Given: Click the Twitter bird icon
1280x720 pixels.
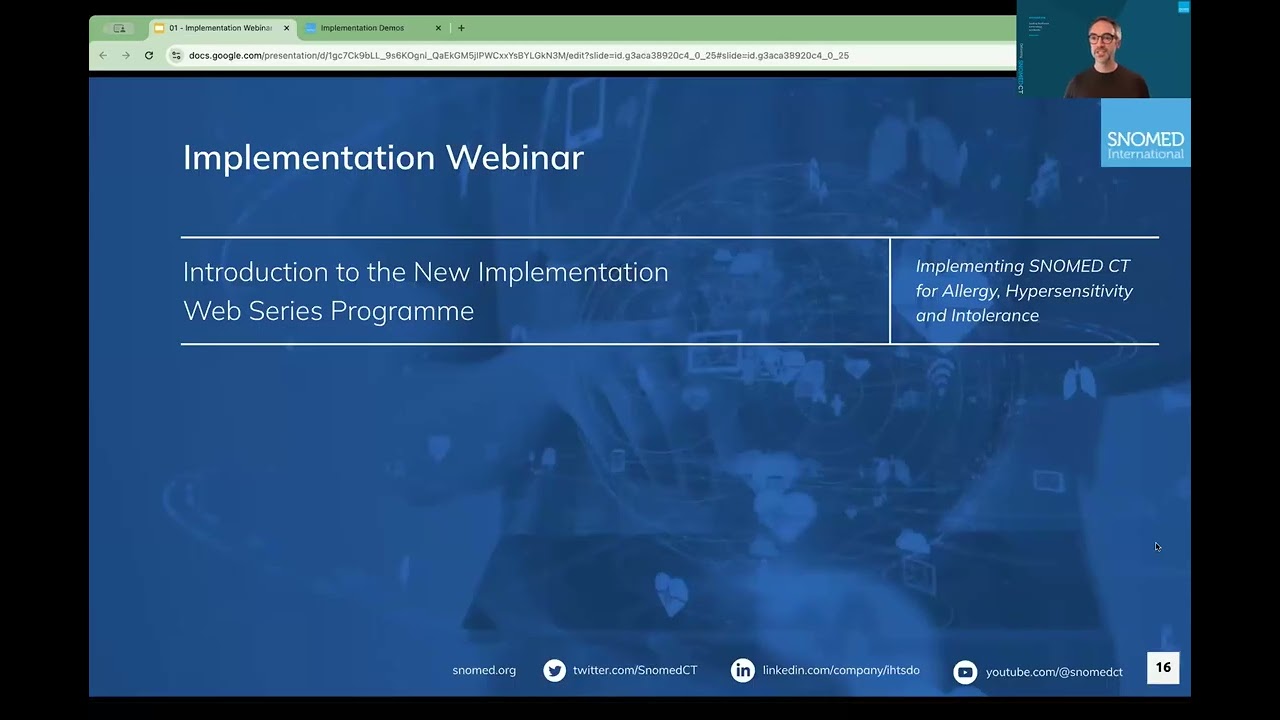Looking at the screenshot, I should coord(554,671).
